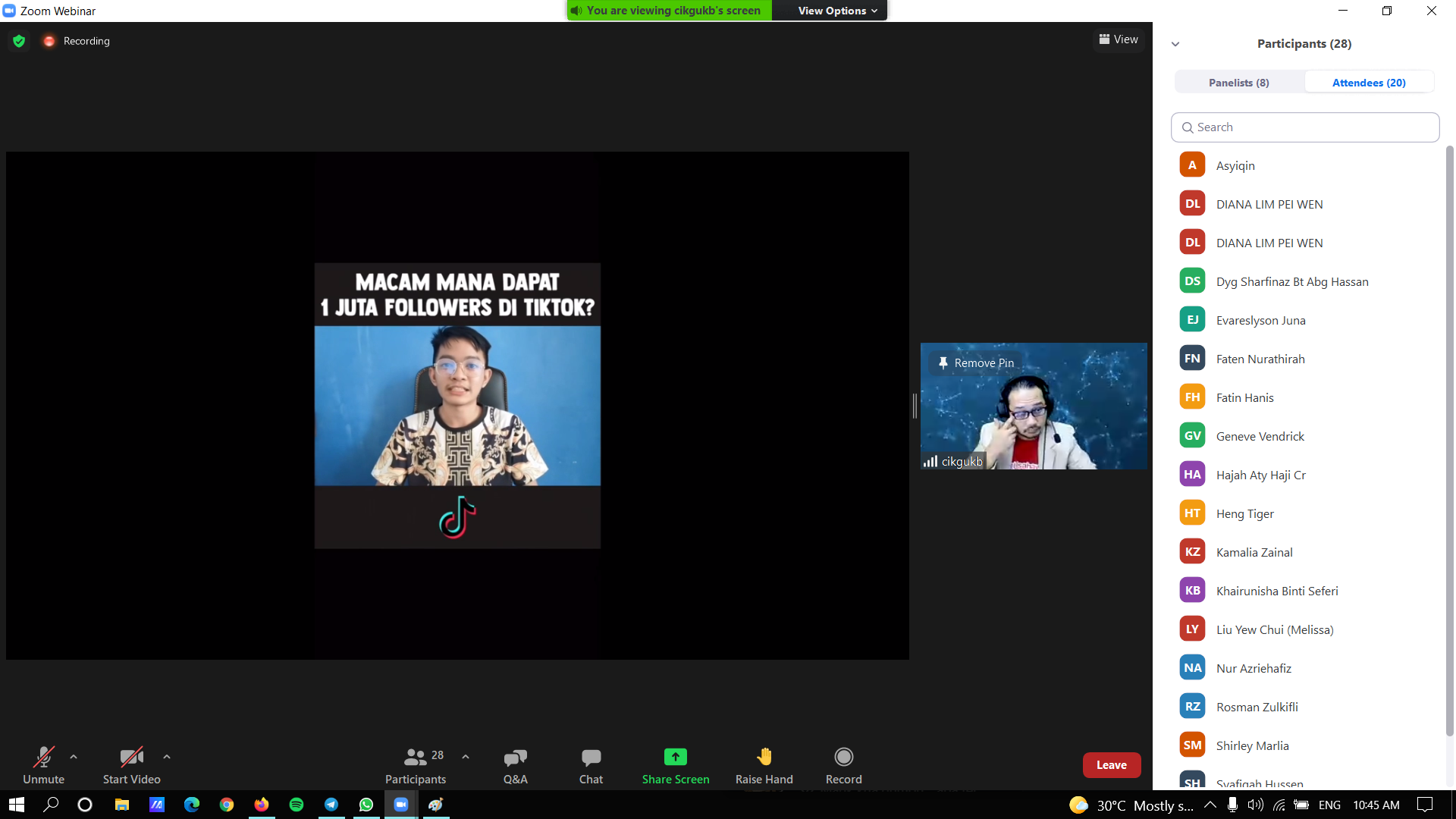
Task: Select attendee Fatin Hanis
Action: (x=1305, y=397)
